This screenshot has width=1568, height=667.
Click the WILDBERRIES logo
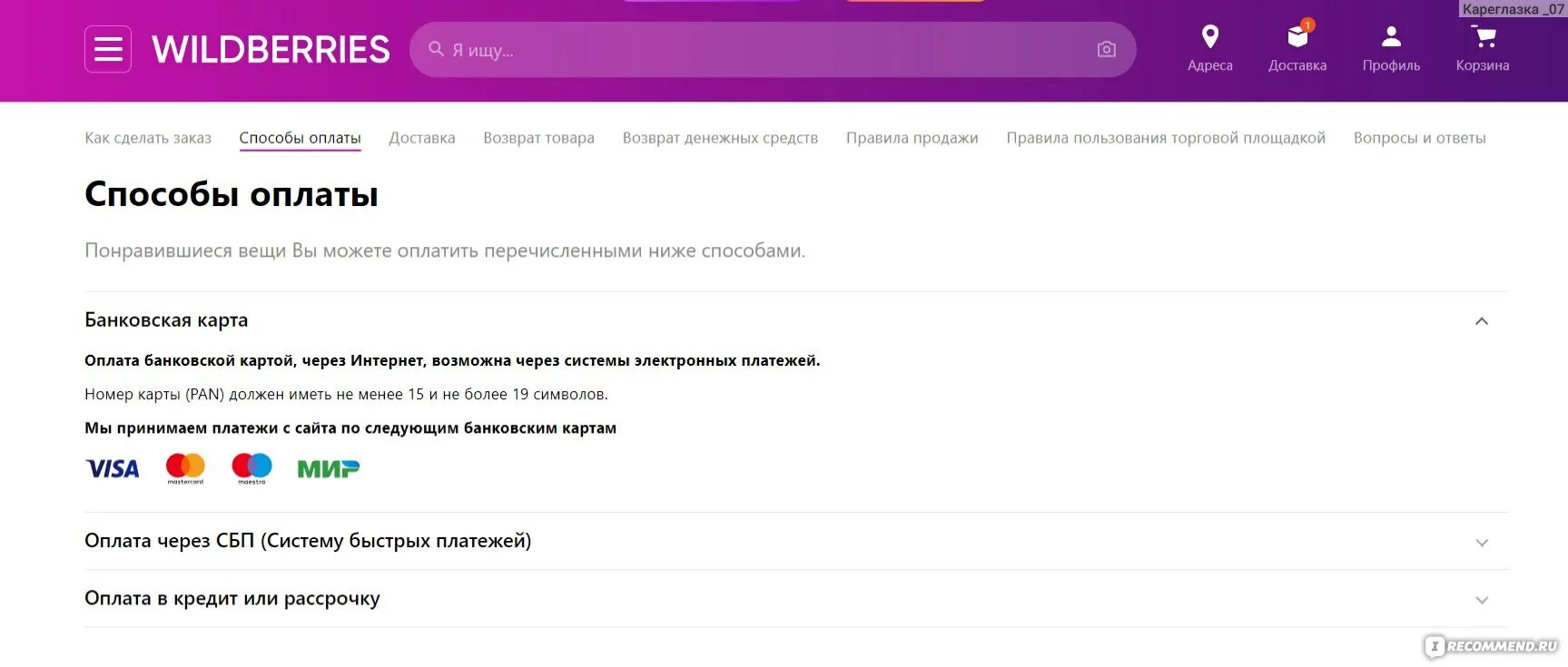(271, 50)
